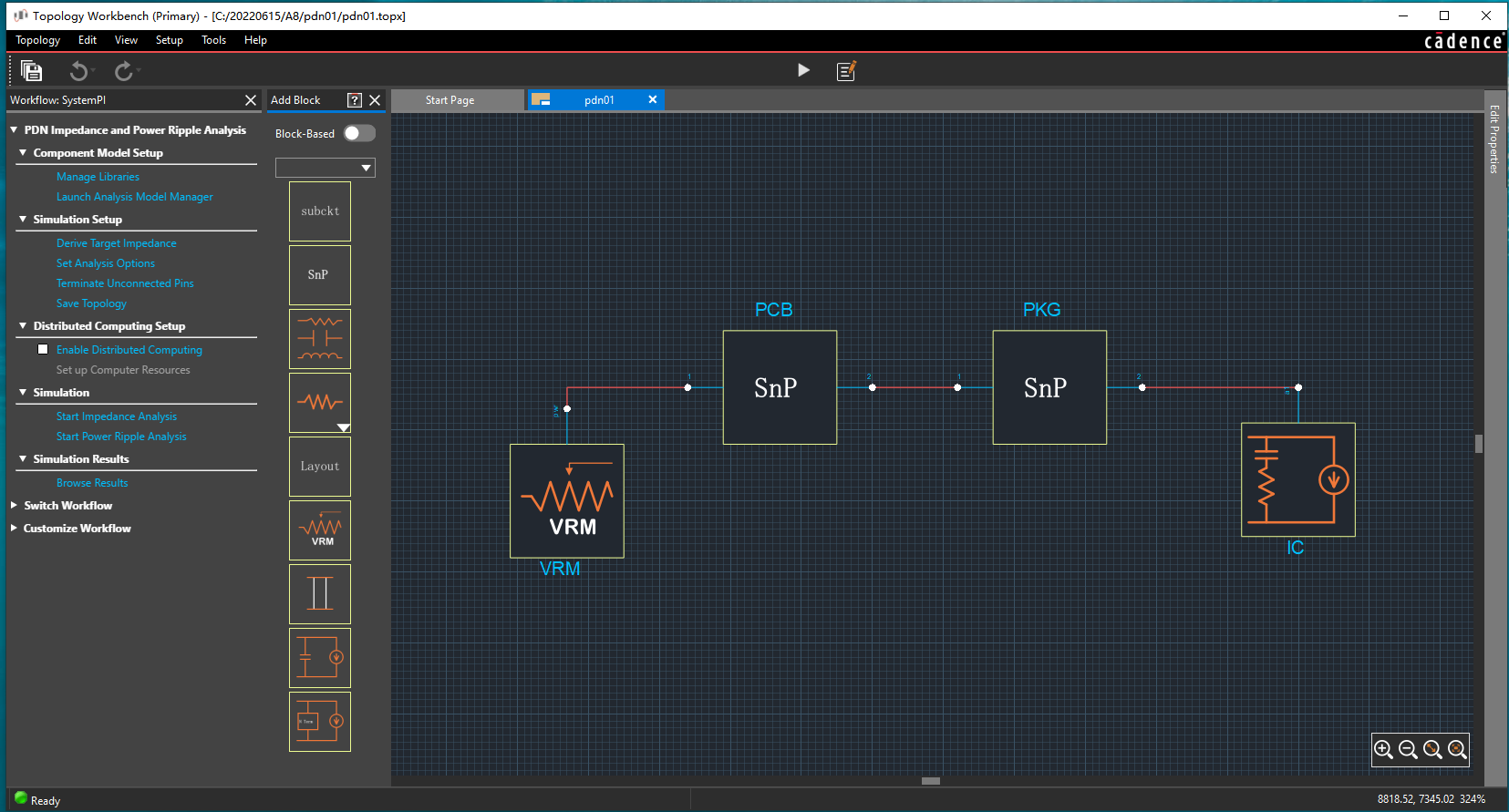Image resolution: width=1509 pixels, height=812 pixels.
Task: Click the canvas horizontal scrollbar thumb
Action: tap(931, 781)
